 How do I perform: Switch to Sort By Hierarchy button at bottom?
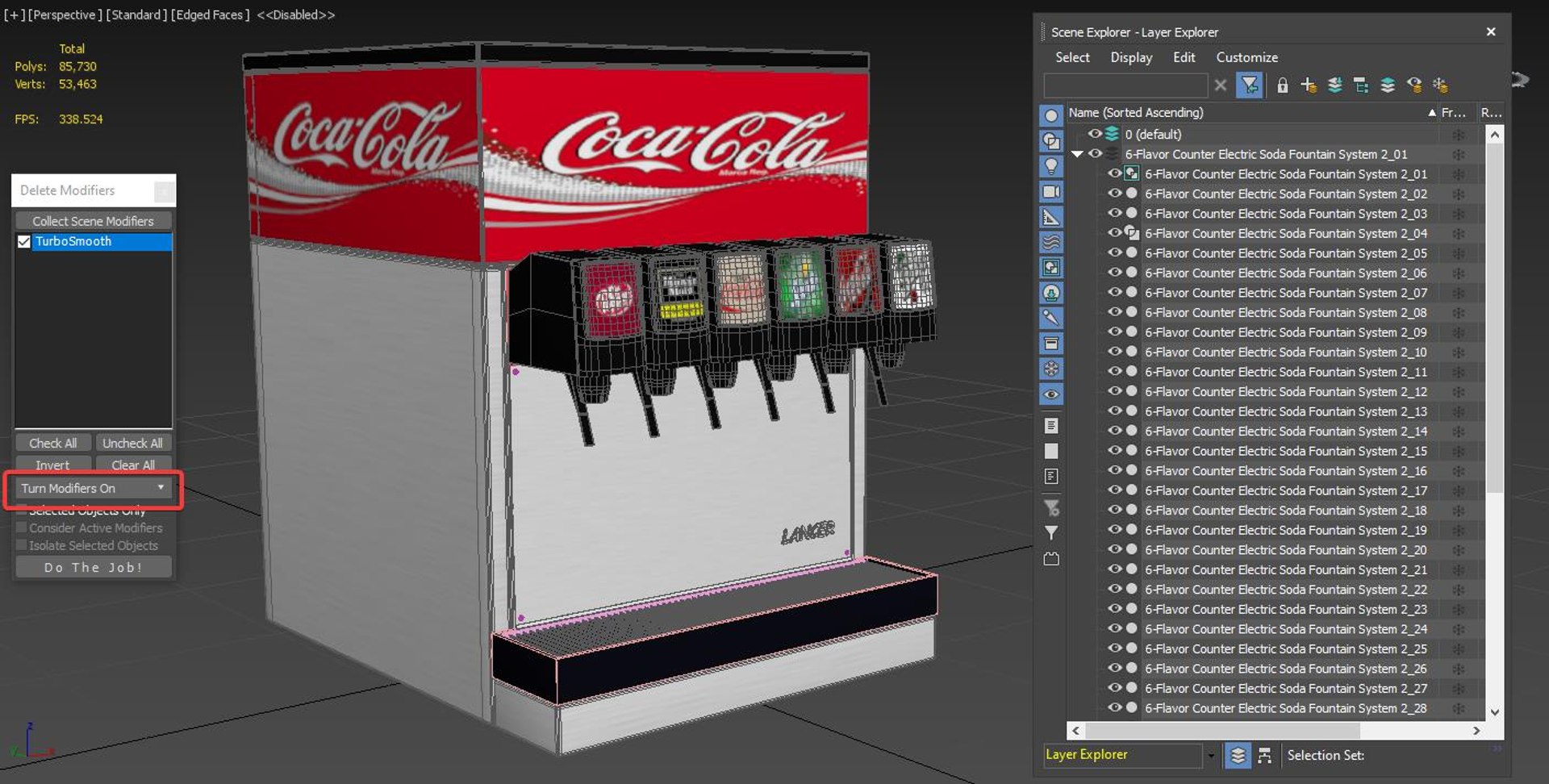tap(1264, 756)
